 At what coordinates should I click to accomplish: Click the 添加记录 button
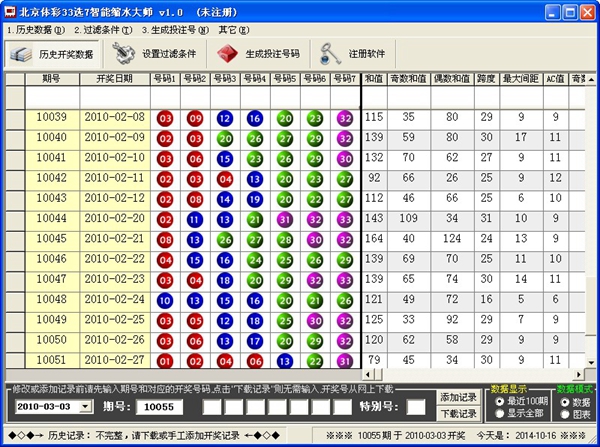click(x=458, y=398)
